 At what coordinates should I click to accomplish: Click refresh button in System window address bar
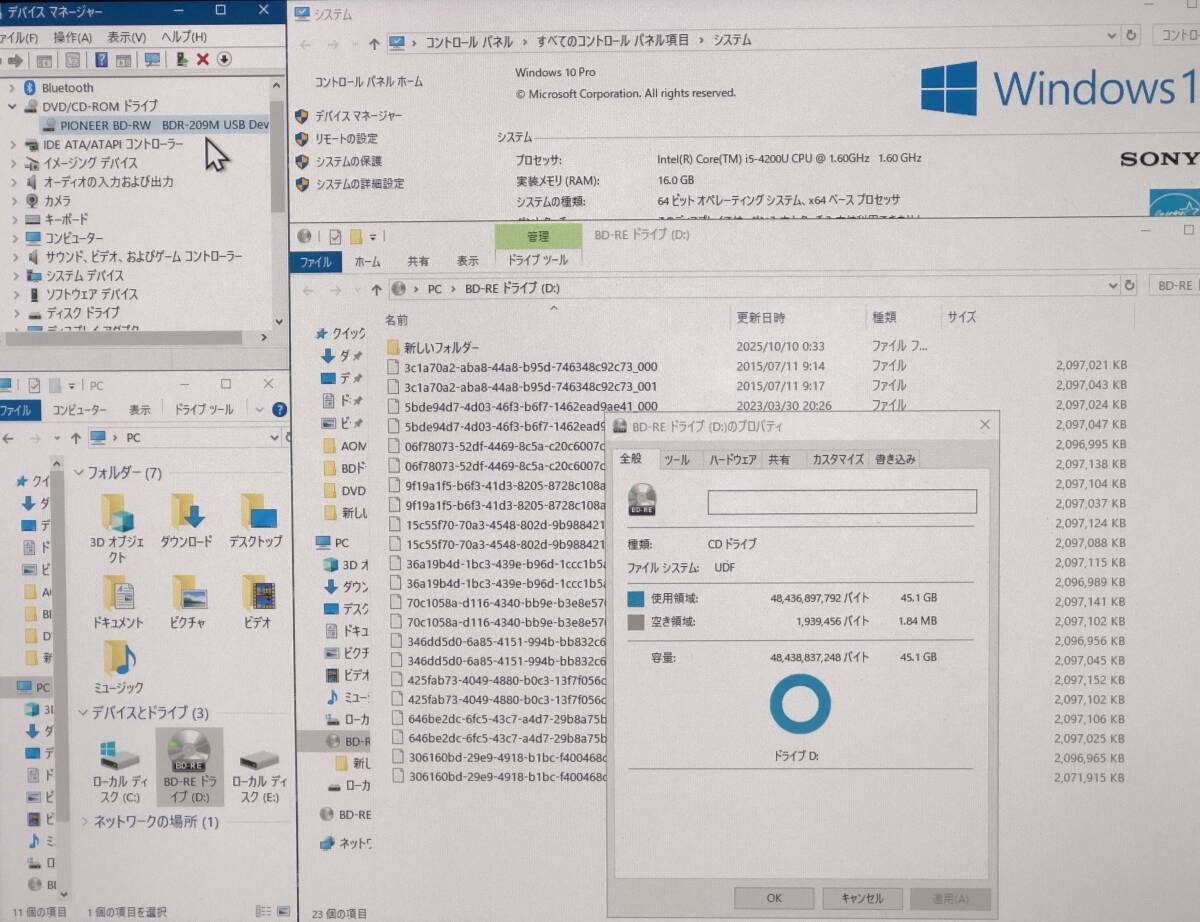1129,35
